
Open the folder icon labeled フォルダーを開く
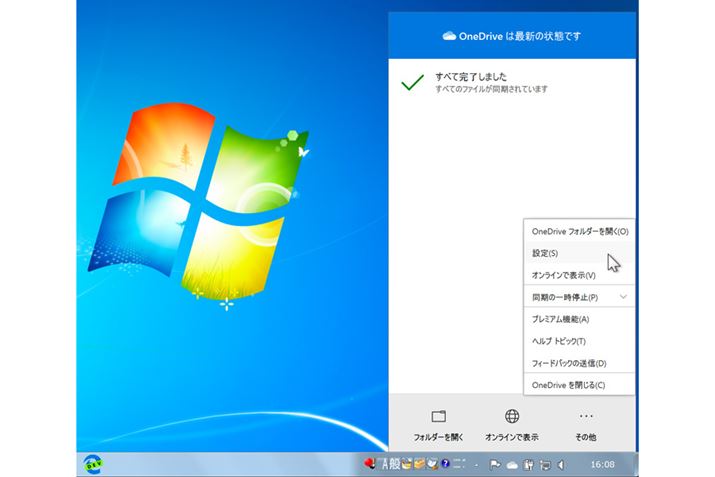[x=439, y=416]
